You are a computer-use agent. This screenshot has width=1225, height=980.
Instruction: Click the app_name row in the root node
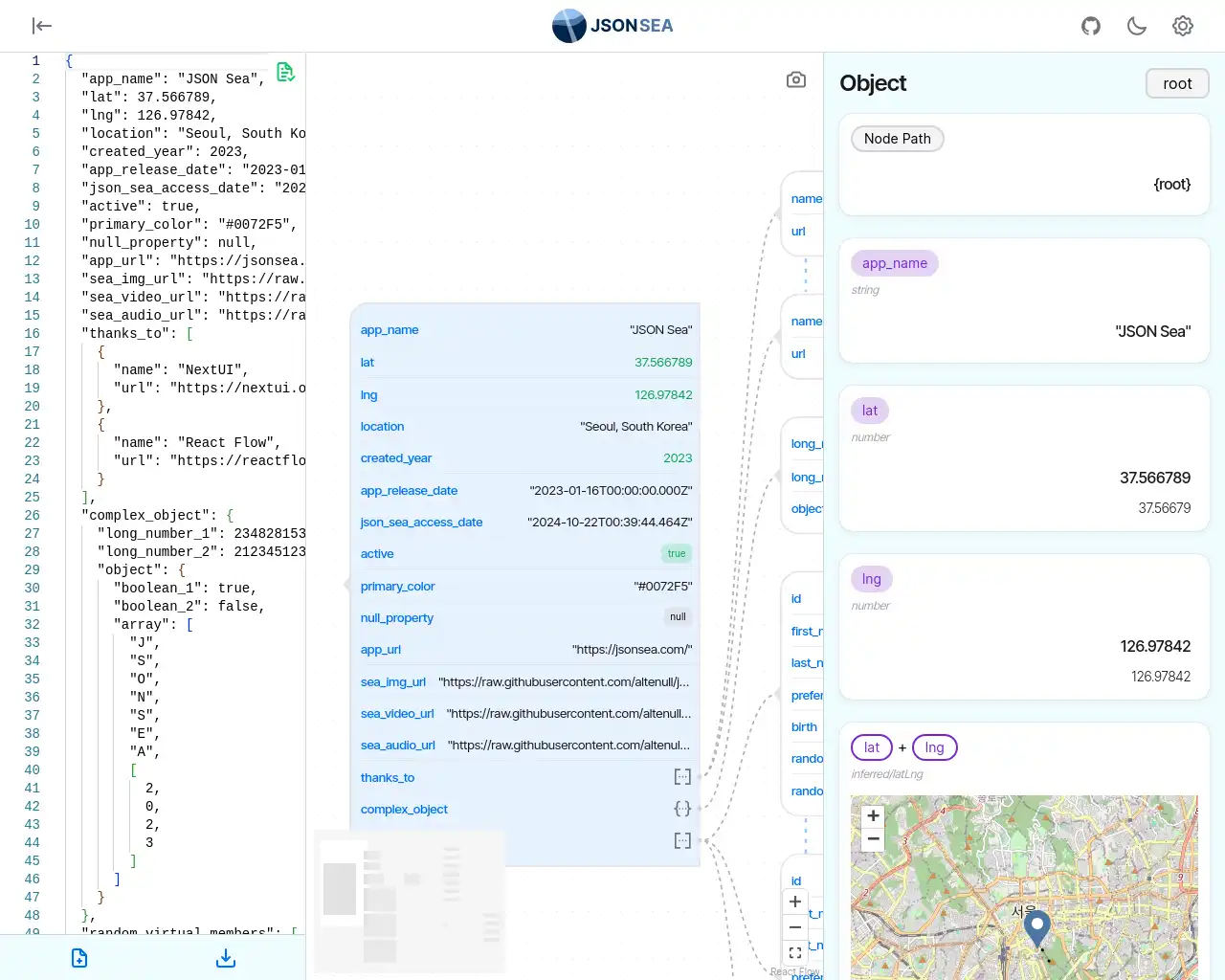(525, 330)
